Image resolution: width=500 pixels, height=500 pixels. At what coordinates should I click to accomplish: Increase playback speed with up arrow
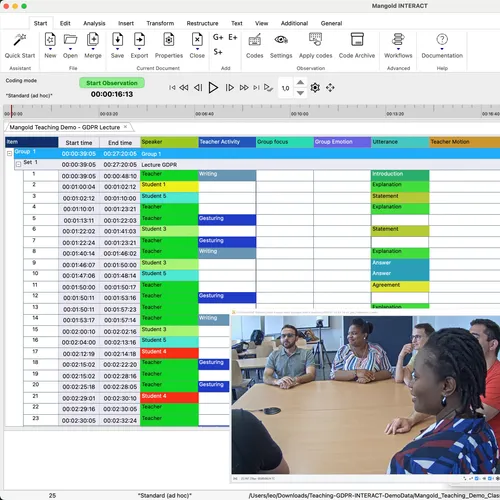point(300,82)
